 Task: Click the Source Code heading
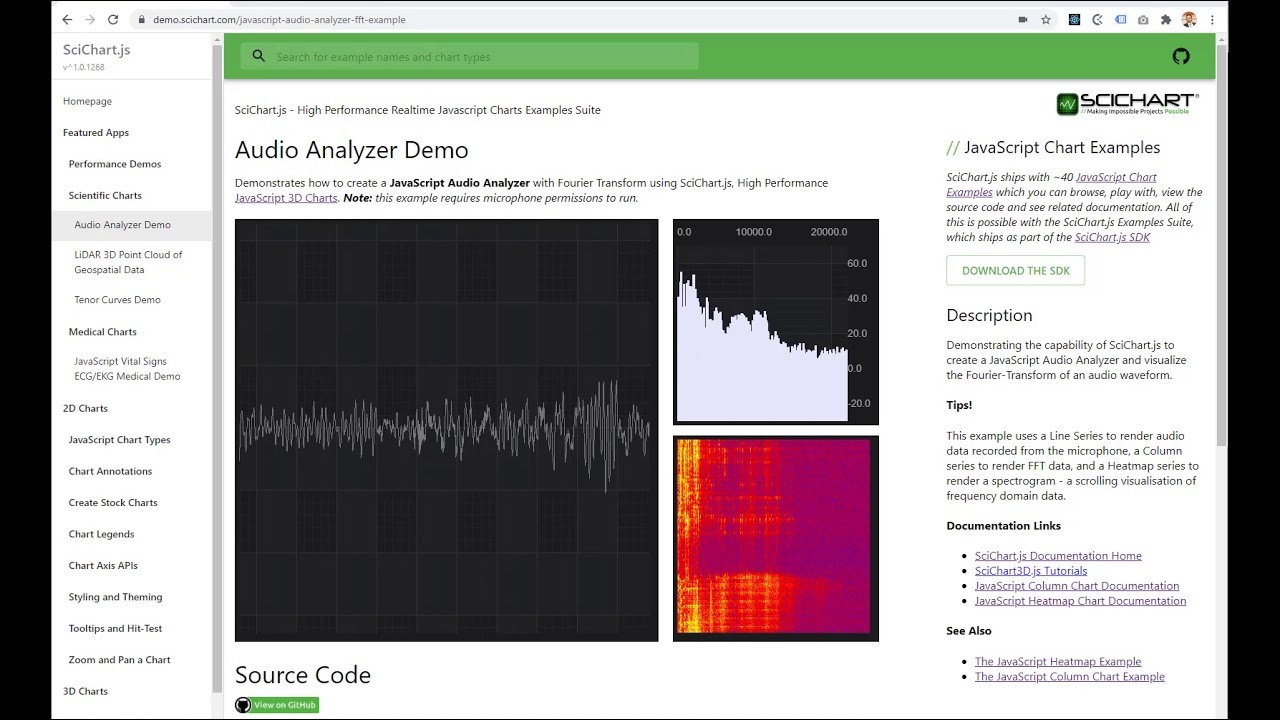pos(303,675)
